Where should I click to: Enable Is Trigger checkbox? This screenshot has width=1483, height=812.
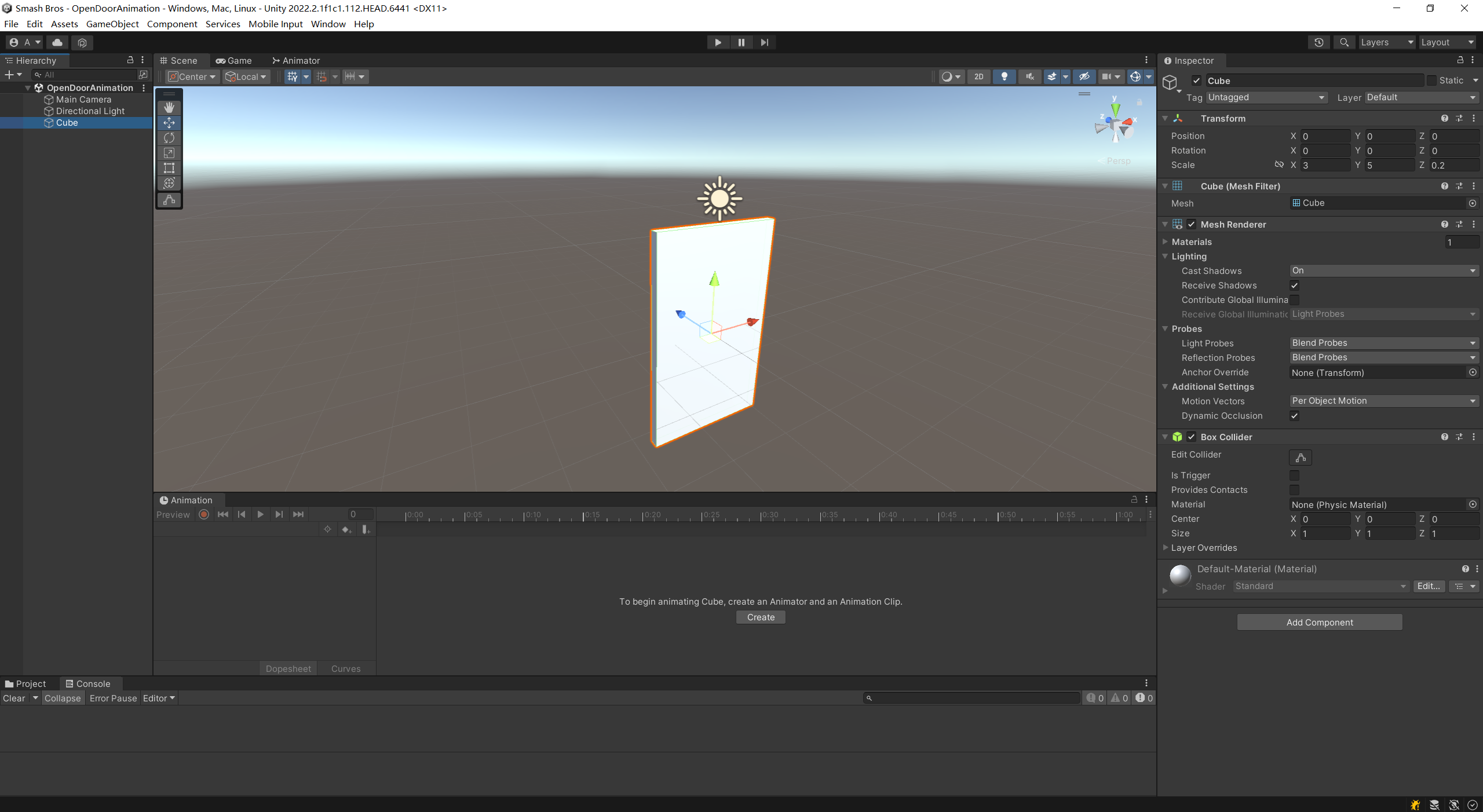point(1294,476)
